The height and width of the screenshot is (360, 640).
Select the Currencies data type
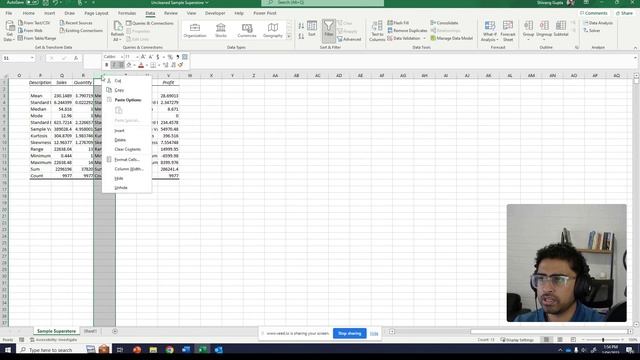point(247,31)
